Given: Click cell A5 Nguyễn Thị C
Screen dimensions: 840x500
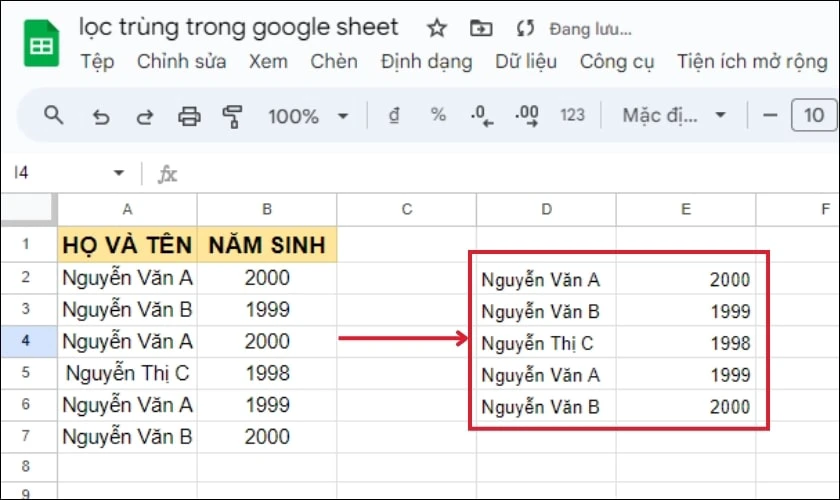Looking at the screenshot, I should coord(127,373).
